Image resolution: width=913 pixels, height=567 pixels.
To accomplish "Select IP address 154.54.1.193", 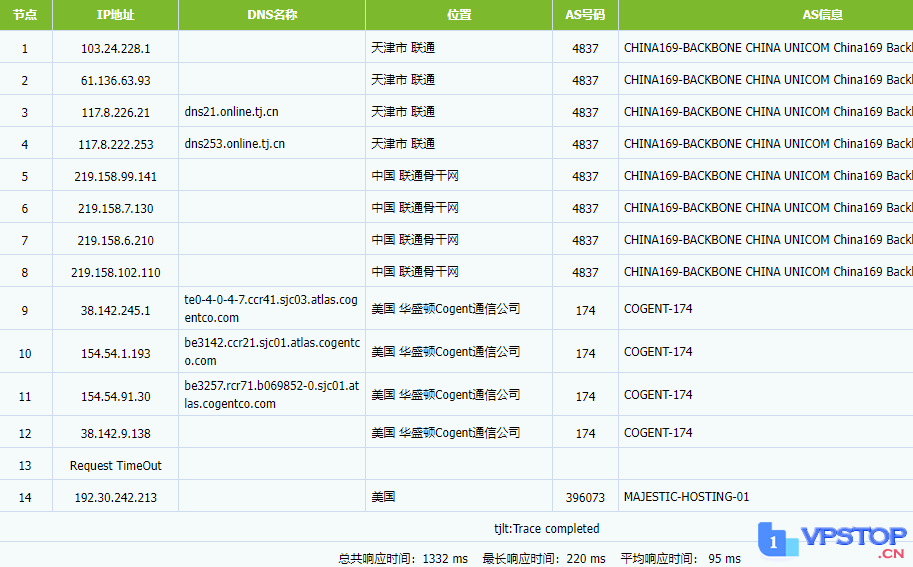I will point(115,353).
